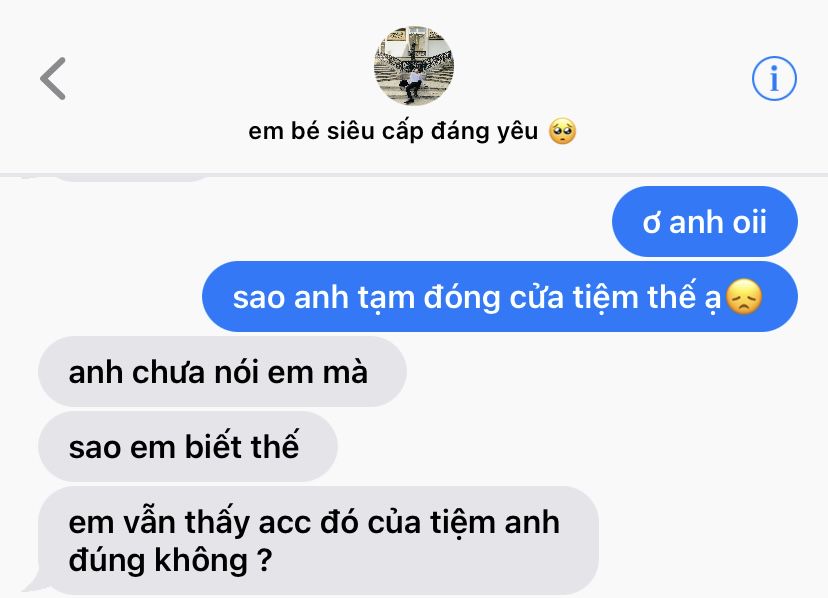Click the partially hidden gray bubble under header

coord(132,178)
